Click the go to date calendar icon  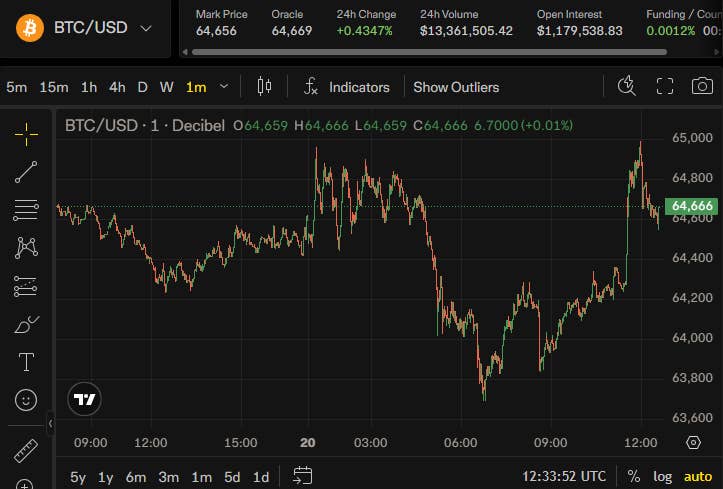point(303,476)
